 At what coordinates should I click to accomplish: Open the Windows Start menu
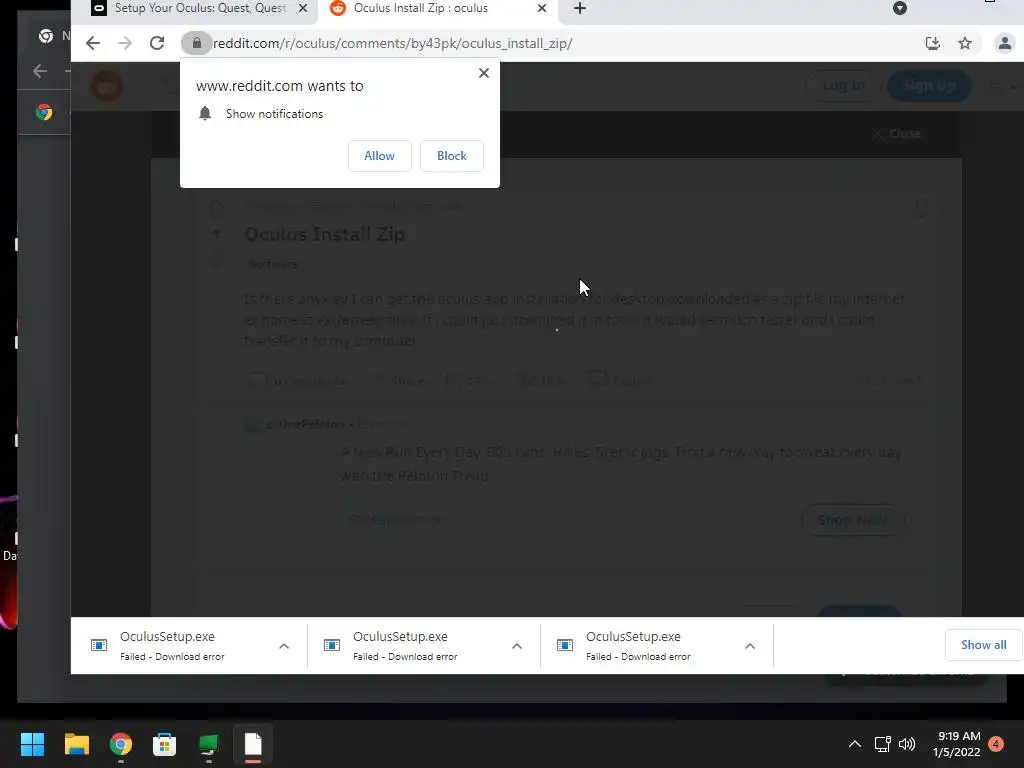coord(32,744)
